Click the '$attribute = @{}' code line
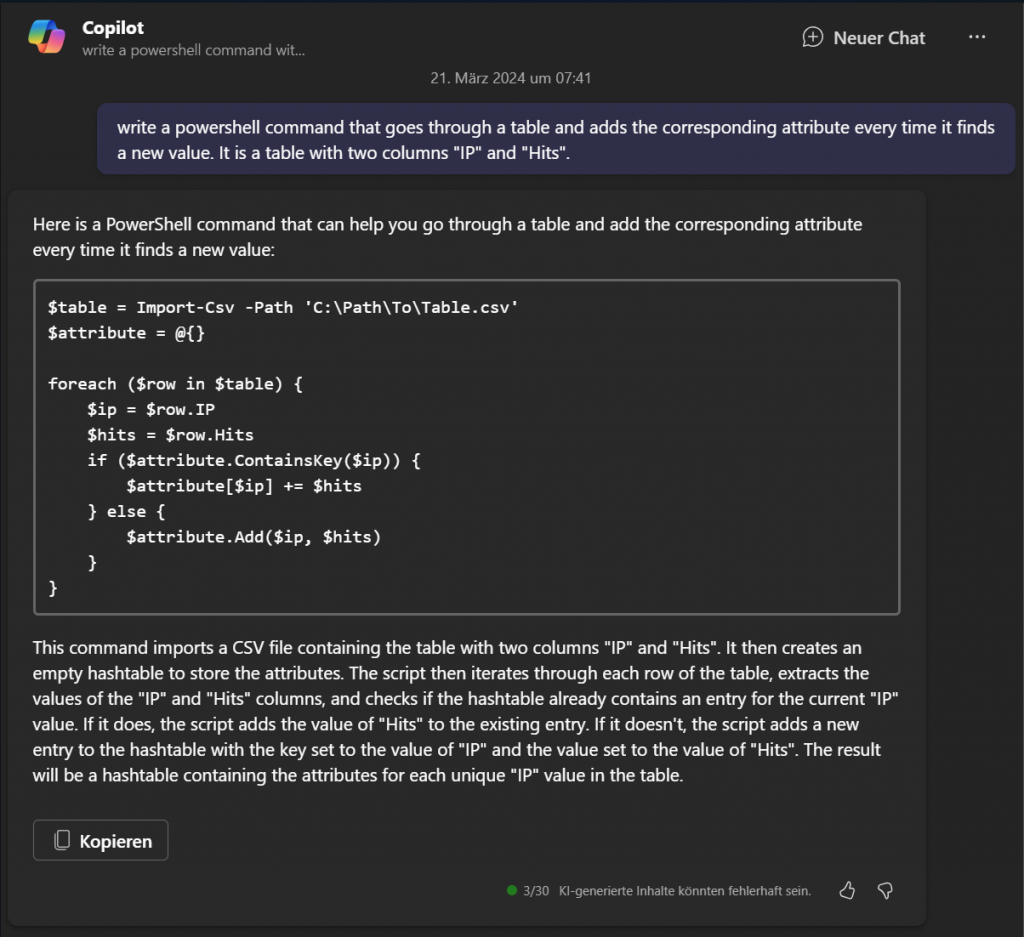The width and height of the screenshot is (1024, 937). point(126,332)
